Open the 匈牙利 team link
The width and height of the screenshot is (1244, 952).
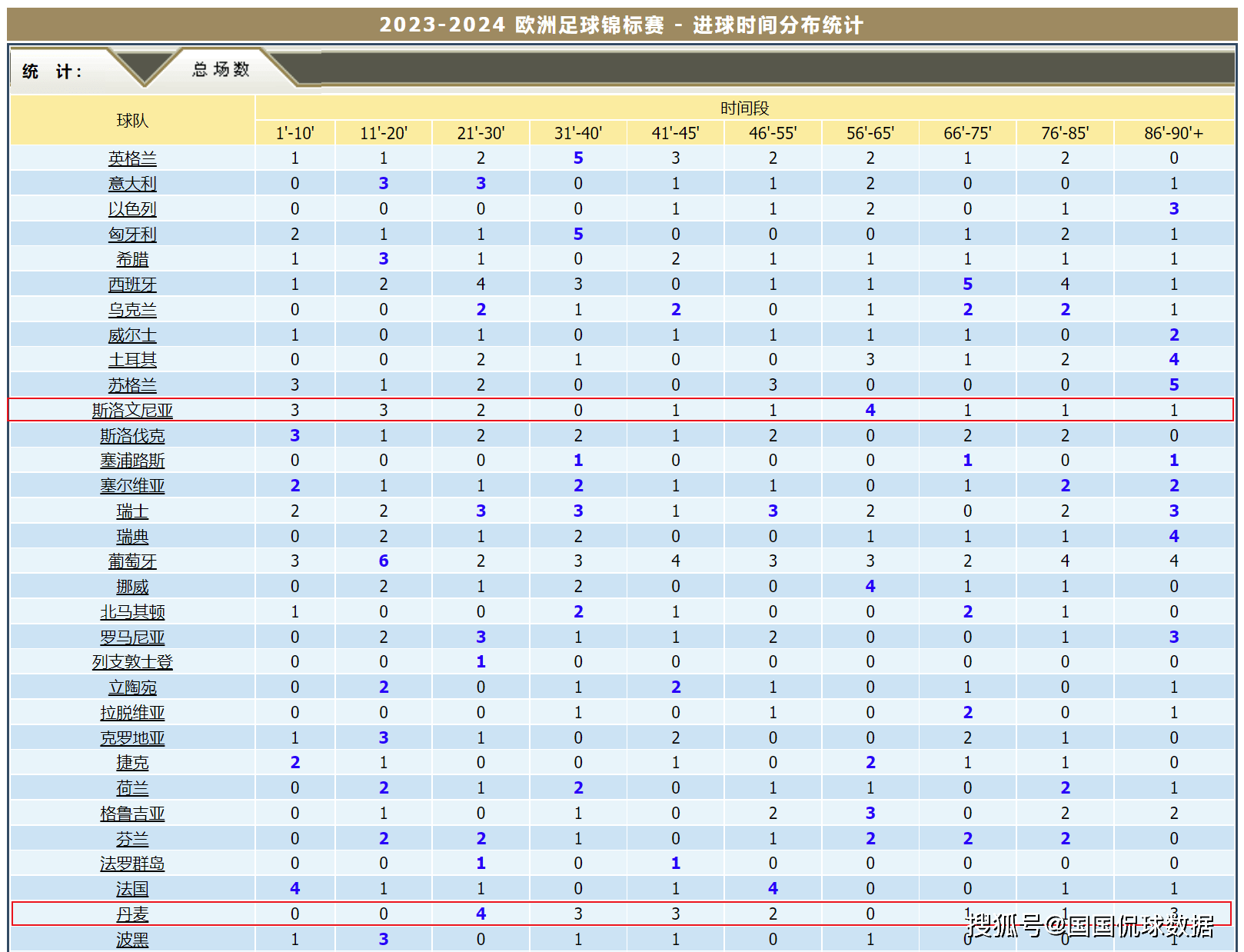pyautogui.click(x=132, y=235)
